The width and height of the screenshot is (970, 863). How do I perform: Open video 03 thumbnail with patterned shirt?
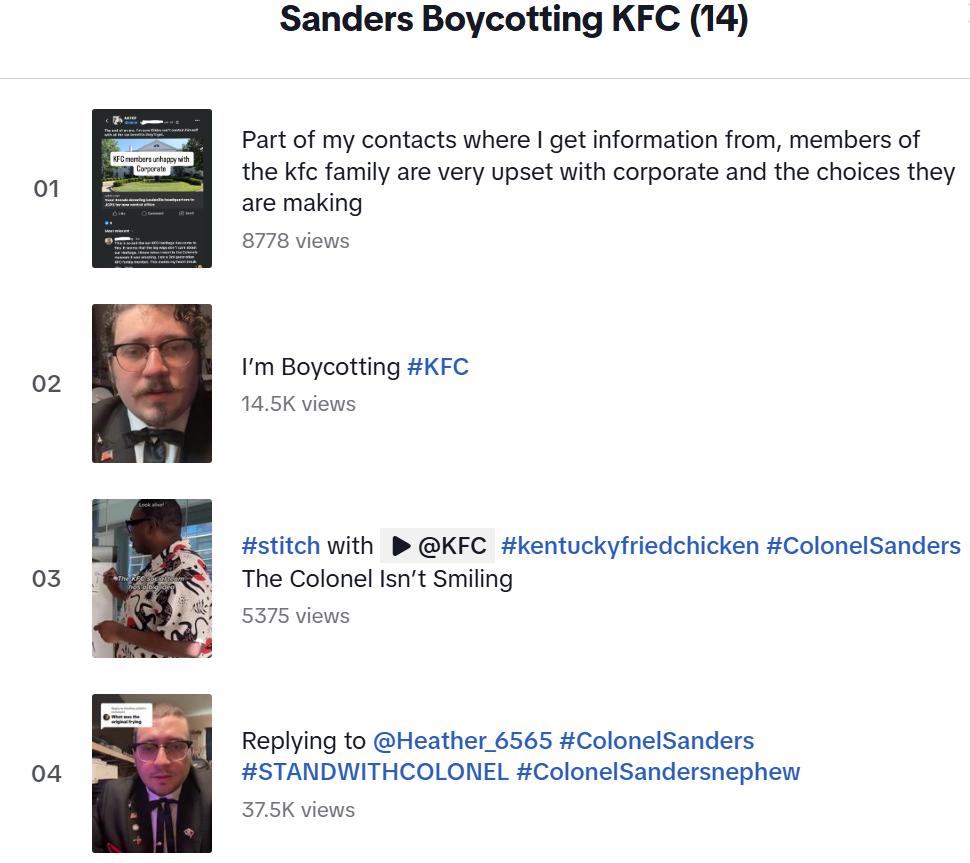pos(152,578)
